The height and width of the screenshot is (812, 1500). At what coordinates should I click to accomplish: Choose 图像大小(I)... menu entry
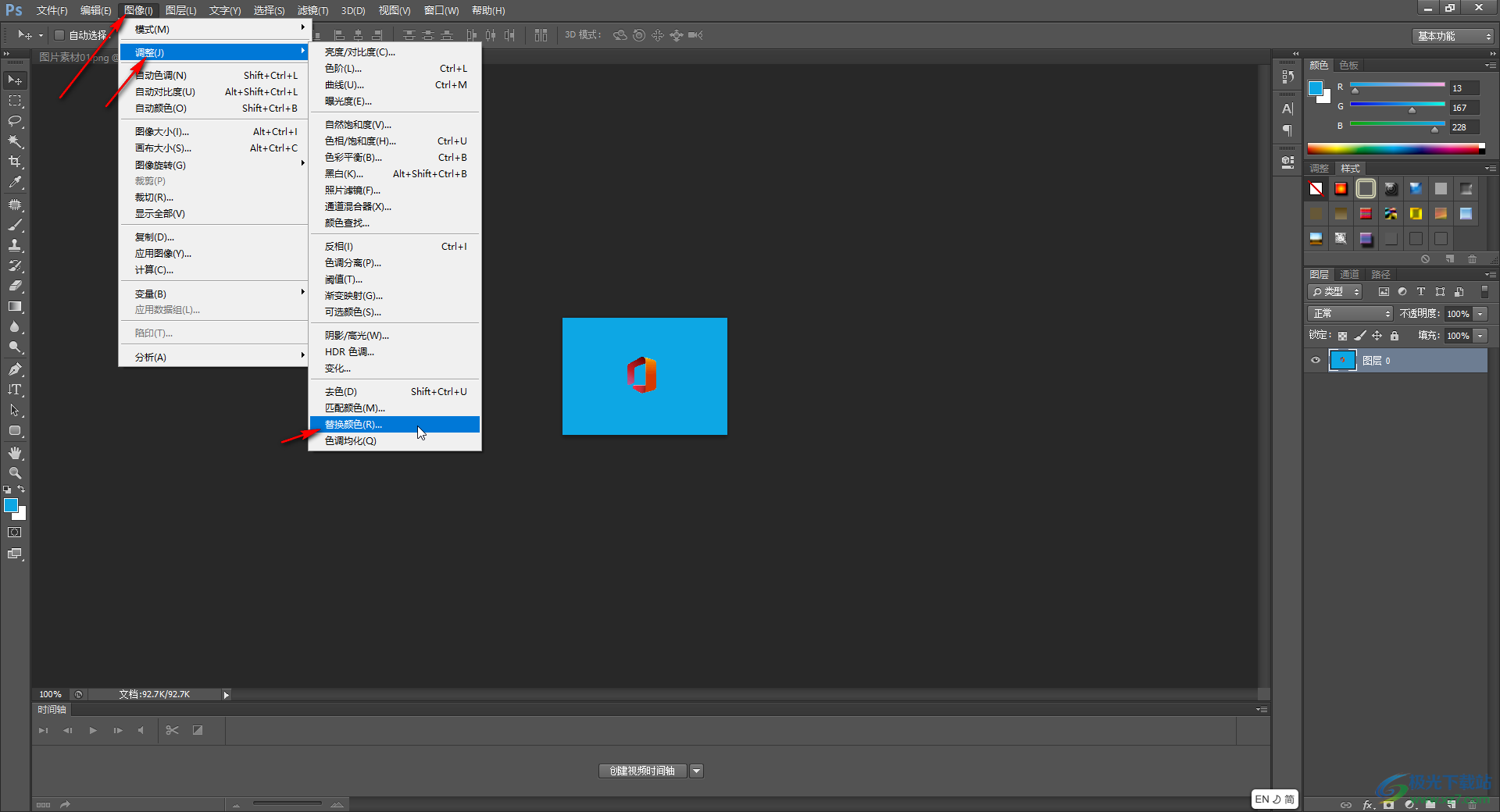click(x=214, y=131)
